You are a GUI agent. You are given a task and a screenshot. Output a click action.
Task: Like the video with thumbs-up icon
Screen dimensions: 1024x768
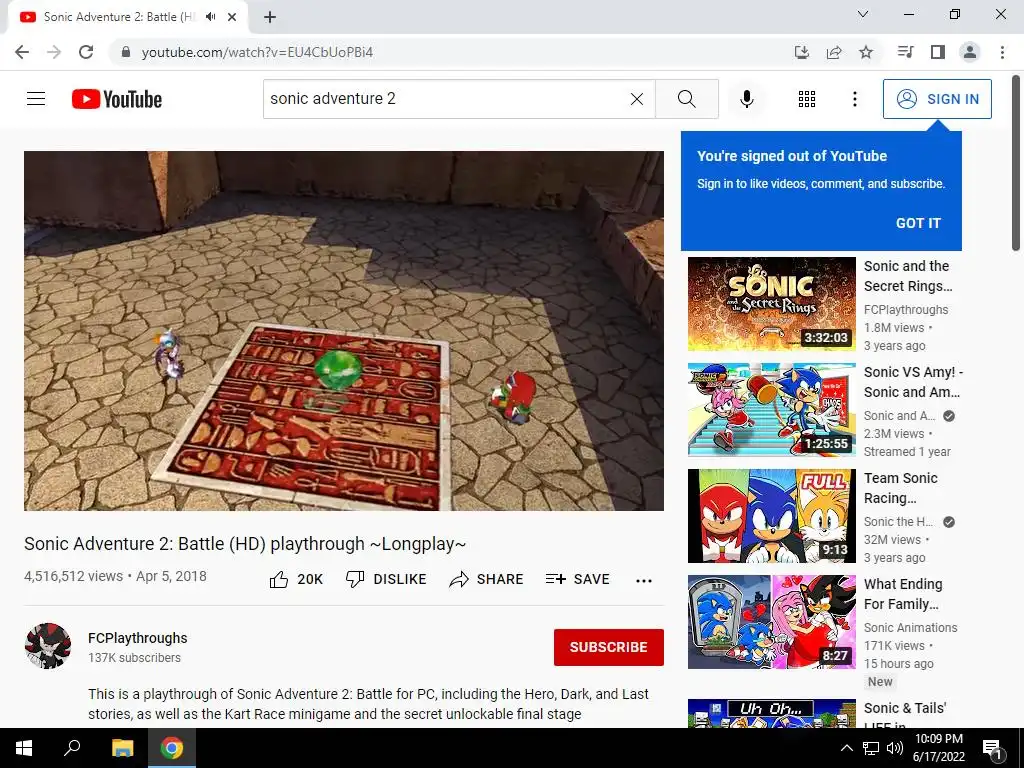(279, 579)
